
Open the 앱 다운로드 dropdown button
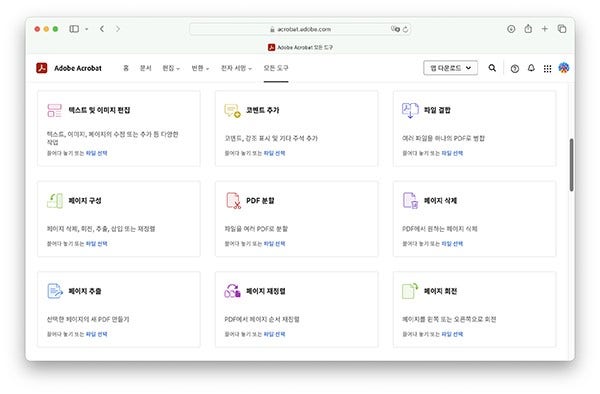coord(450,68)
